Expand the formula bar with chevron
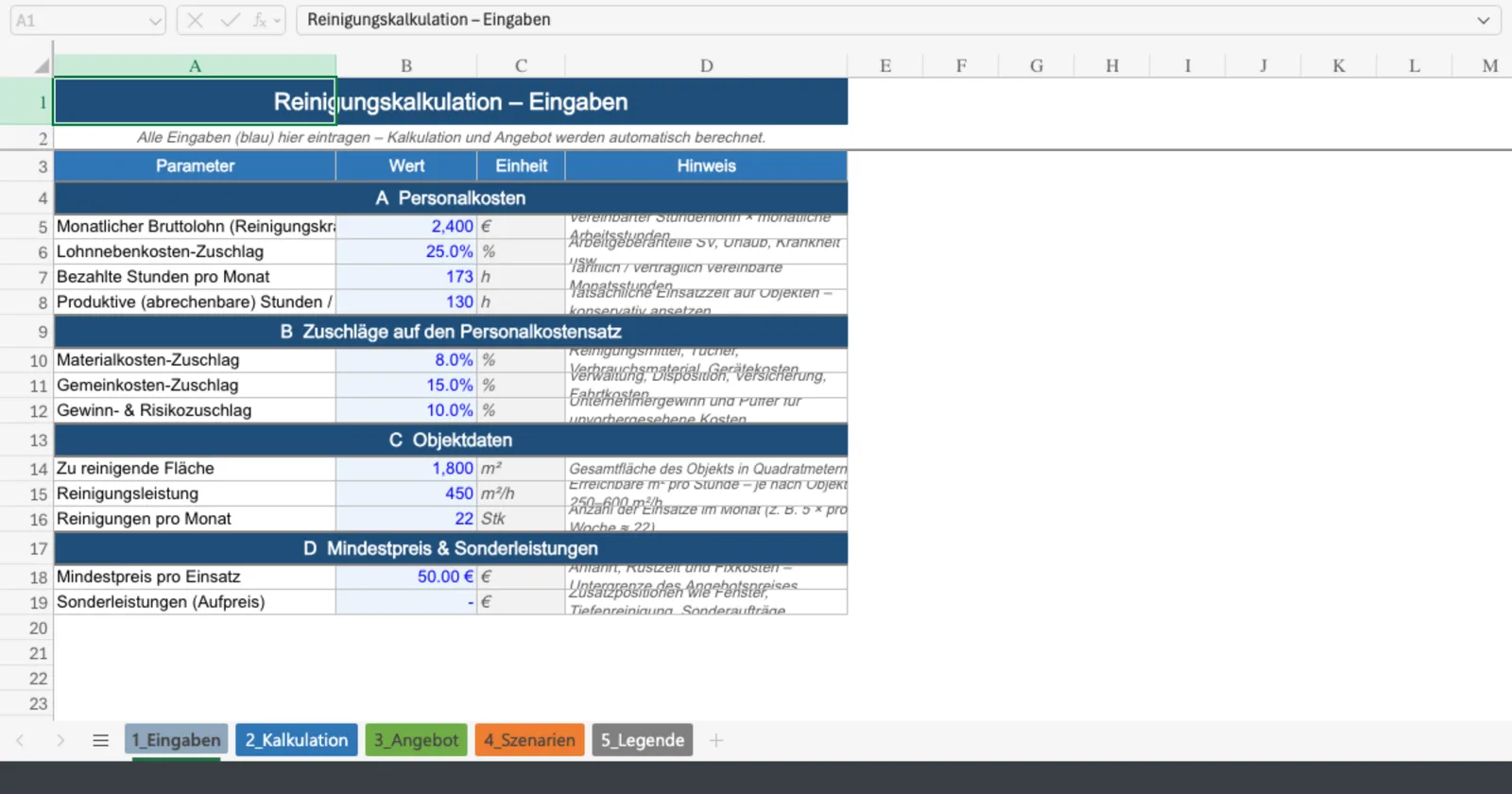Screen dimensions: 1512x794 coord(1483,20)
